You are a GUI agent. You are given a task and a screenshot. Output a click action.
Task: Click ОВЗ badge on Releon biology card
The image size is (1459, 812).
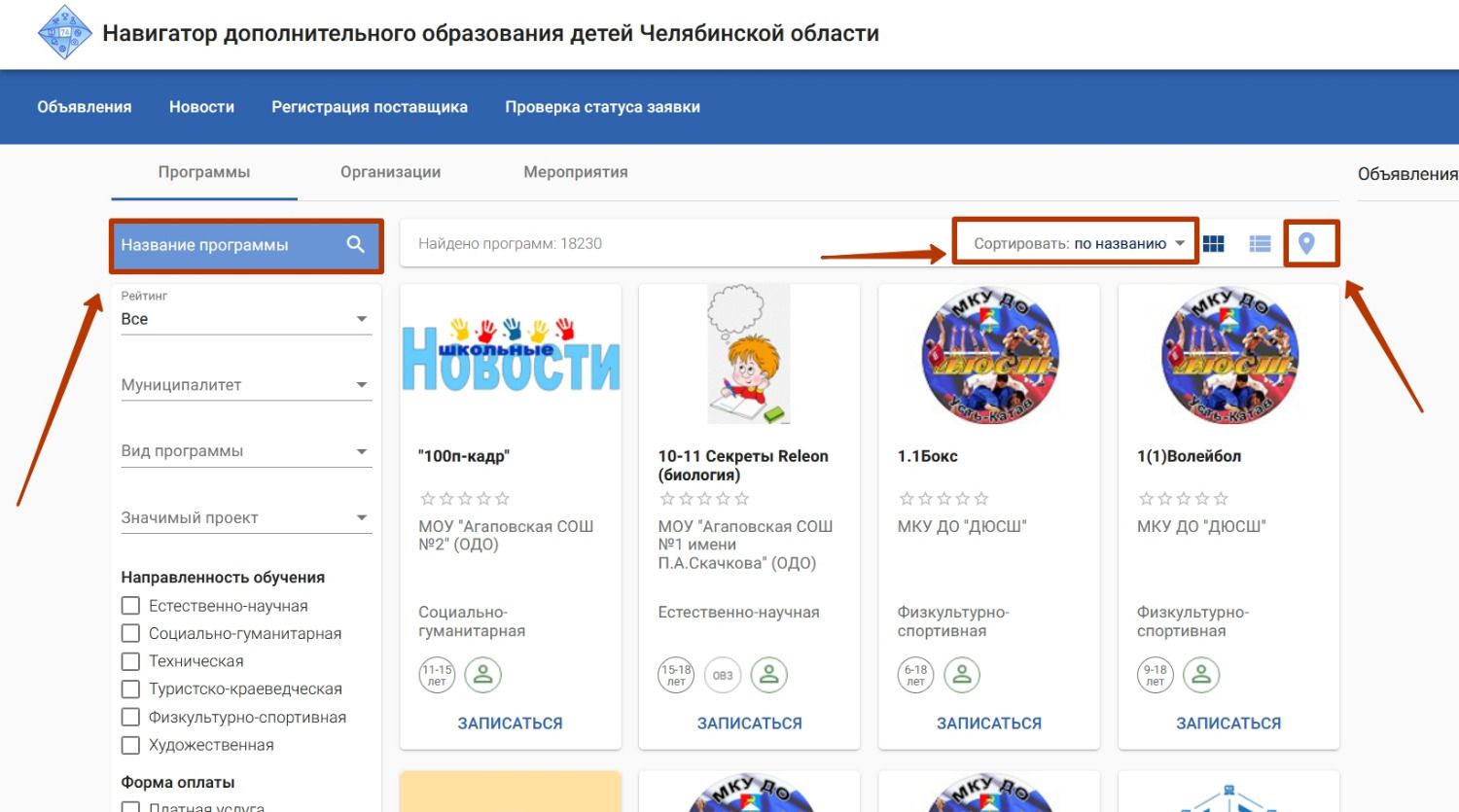(x=723, y=675)
